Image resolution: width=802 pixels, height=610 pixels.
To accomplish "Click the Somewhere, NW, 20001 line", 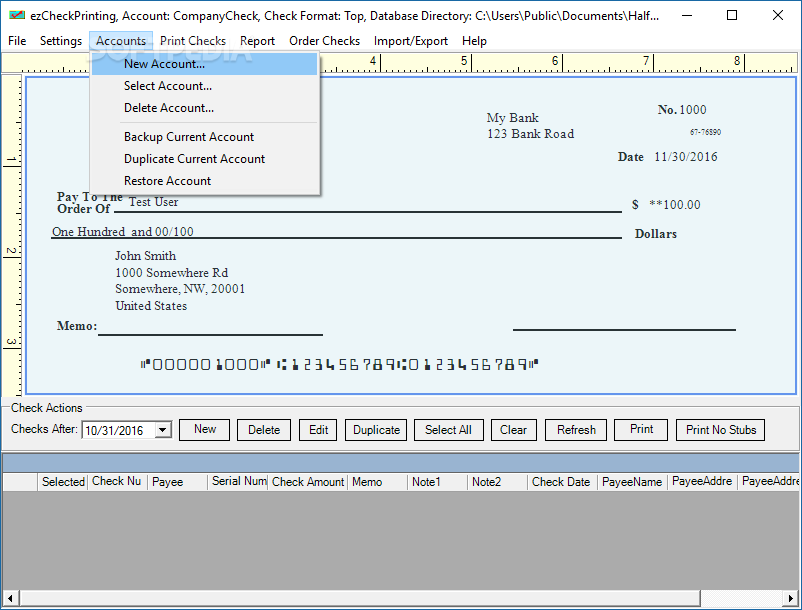I will click(x=180, y=289).
